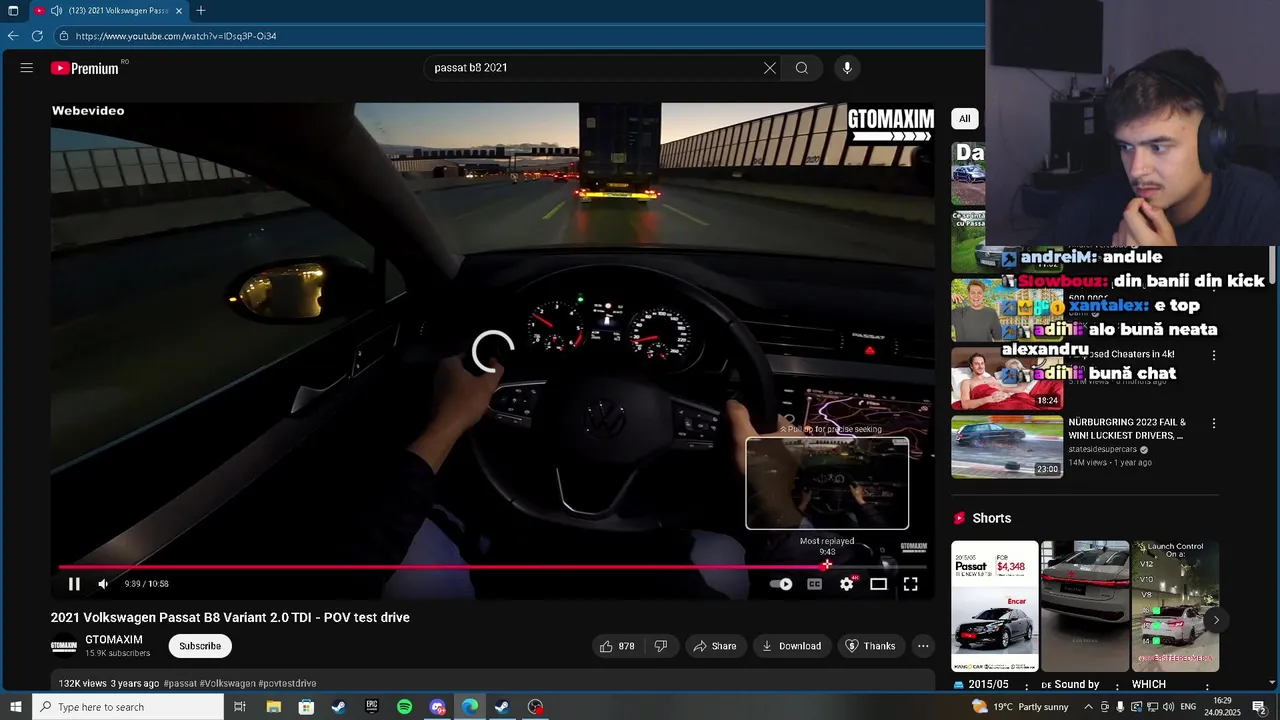This screenshot has width=1280, height=720.
Task: Click the browser address bar URL
Action: [176, 36]
